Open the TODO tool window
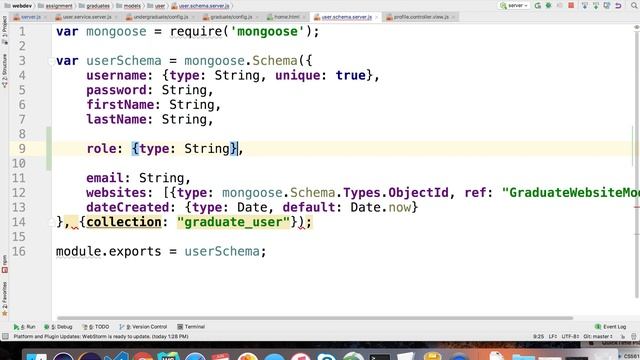 tap(96, 327)
